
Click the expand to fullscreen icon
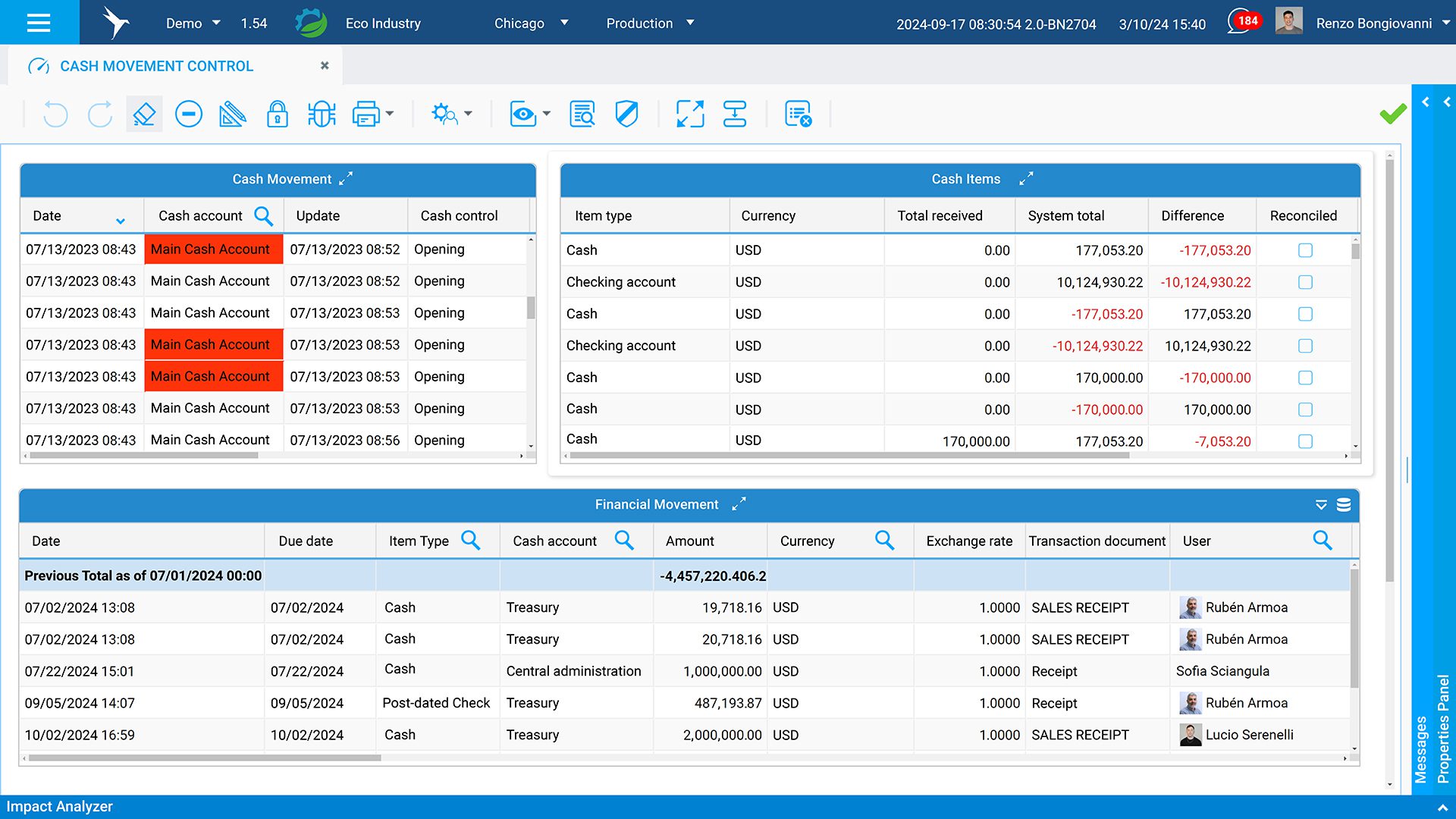coord(690,115)
